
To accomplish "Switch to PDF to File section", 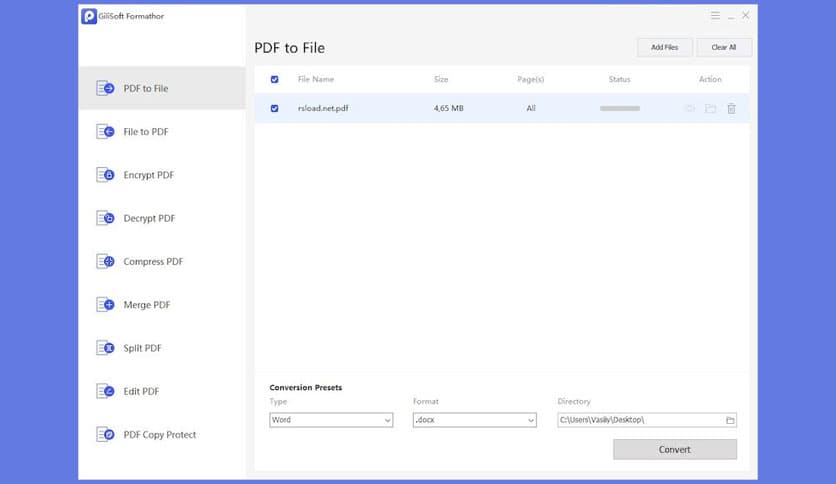I will coord(162,88).
